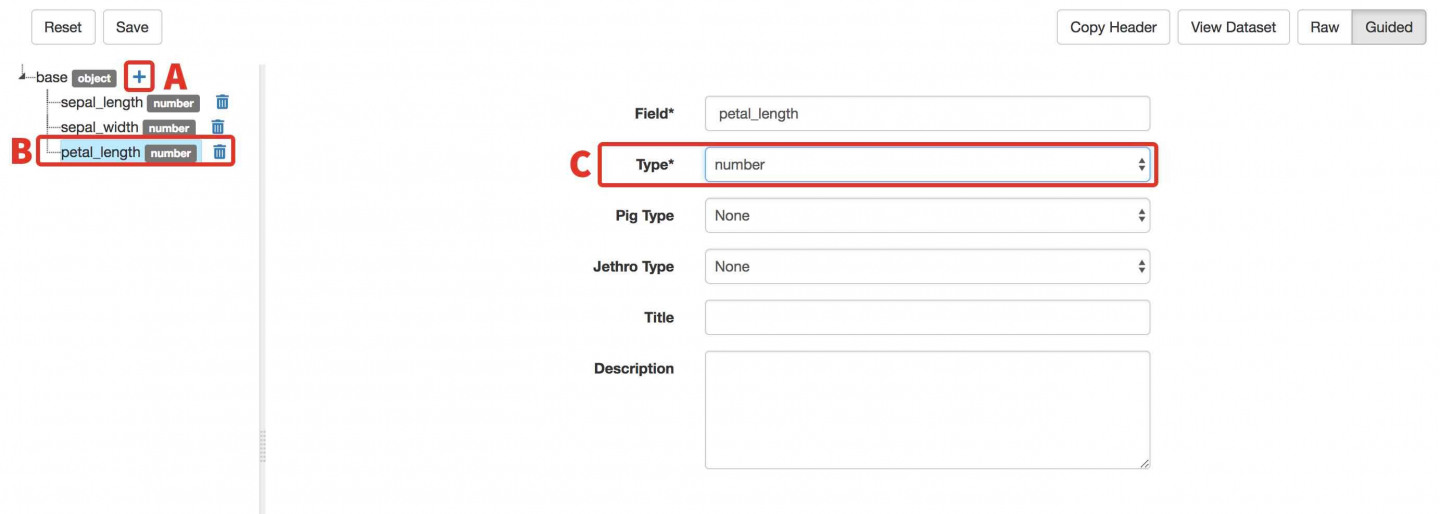Delete the sepal_width field with its trash icon
The width and height of the screenshot is (1440, 514).
pyautogui.click(x=217, y=127)
